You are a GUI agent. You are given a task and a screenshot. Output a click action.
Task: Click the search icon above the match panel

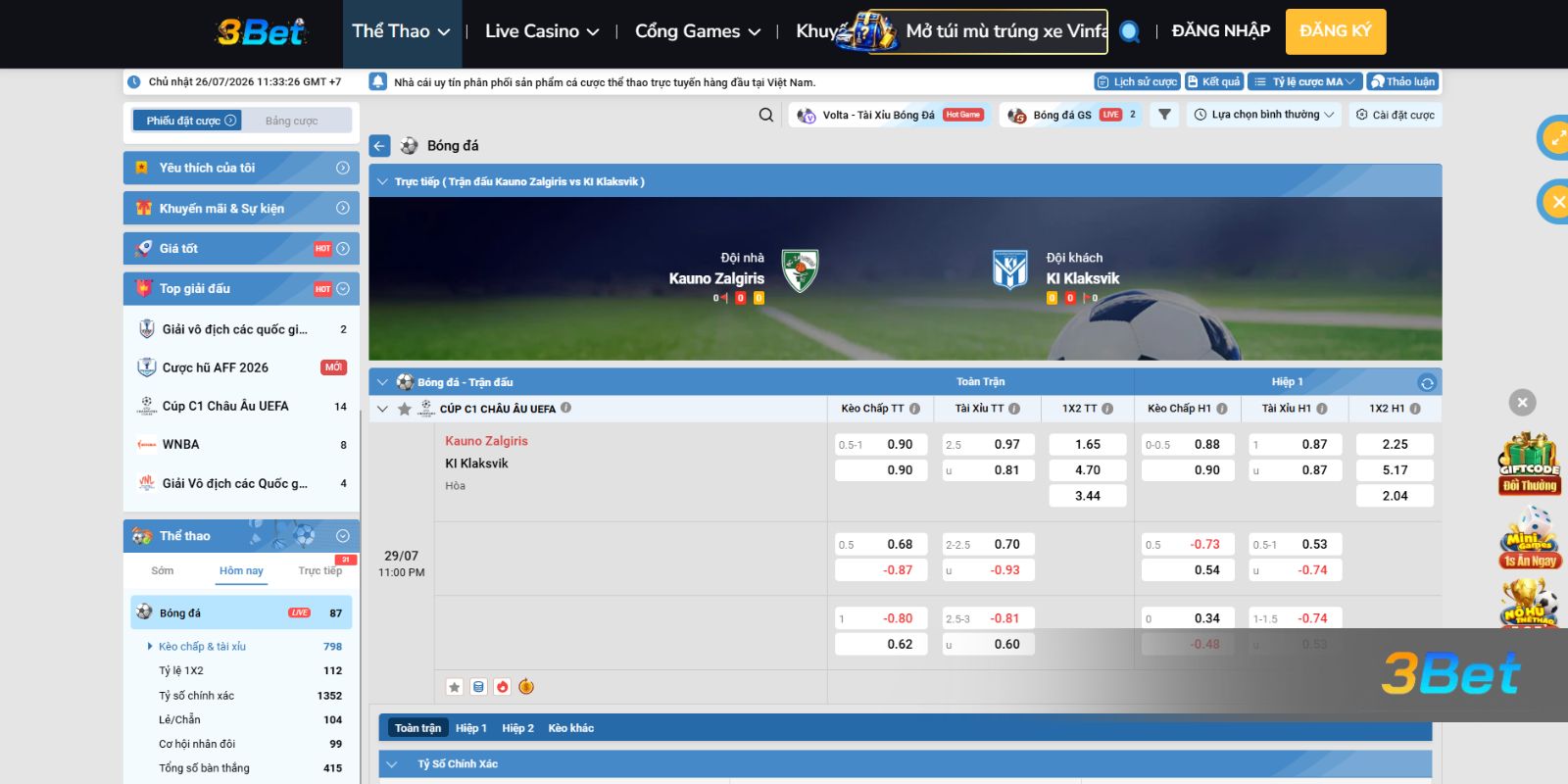pos(766,115)
